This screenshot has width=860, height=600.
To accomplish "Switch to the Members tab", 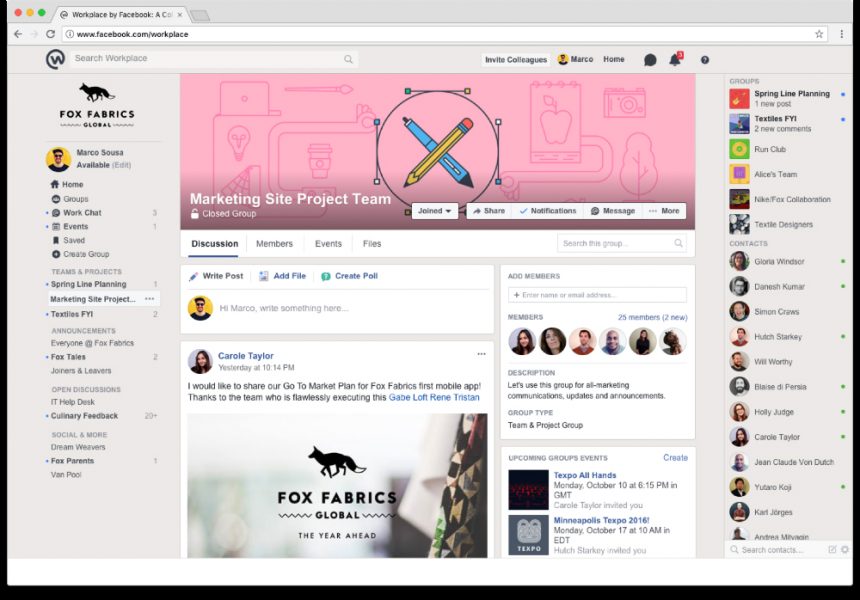I will point(274,244).
